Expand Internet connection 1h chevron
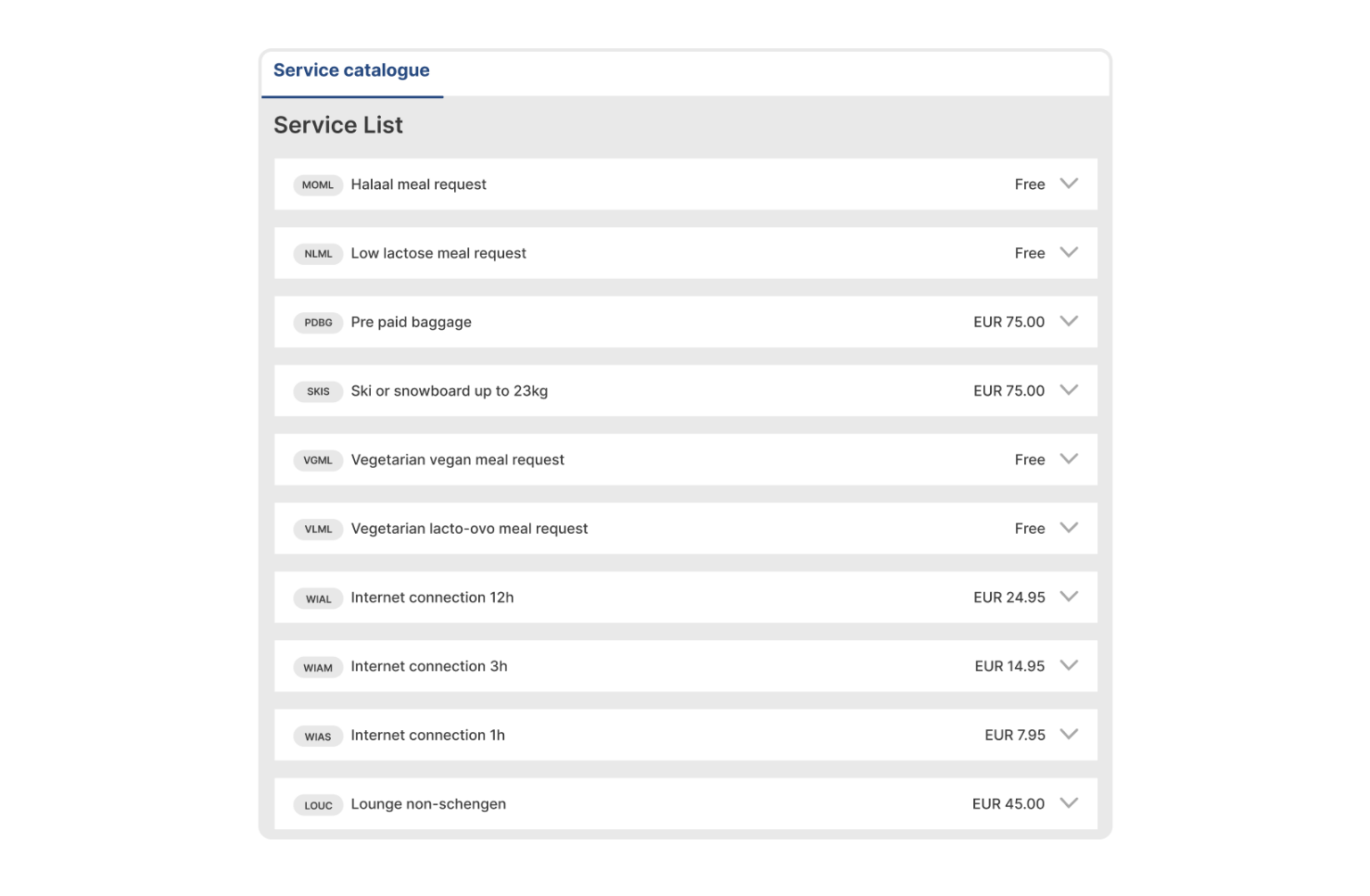Viewport: 1370px width, 896px height. pos(1069,734)
